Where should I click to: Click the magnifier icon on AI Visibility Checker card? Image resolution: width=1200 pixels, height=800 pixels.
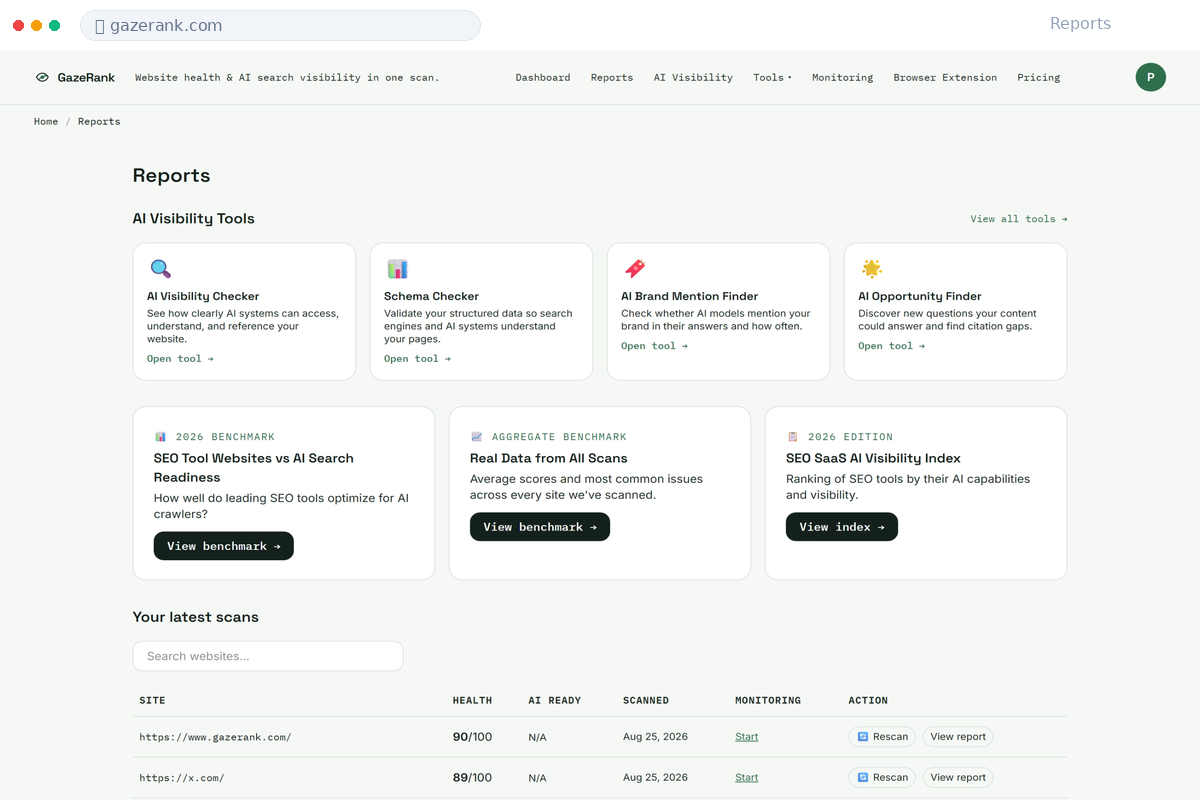[x=160, y=268]
